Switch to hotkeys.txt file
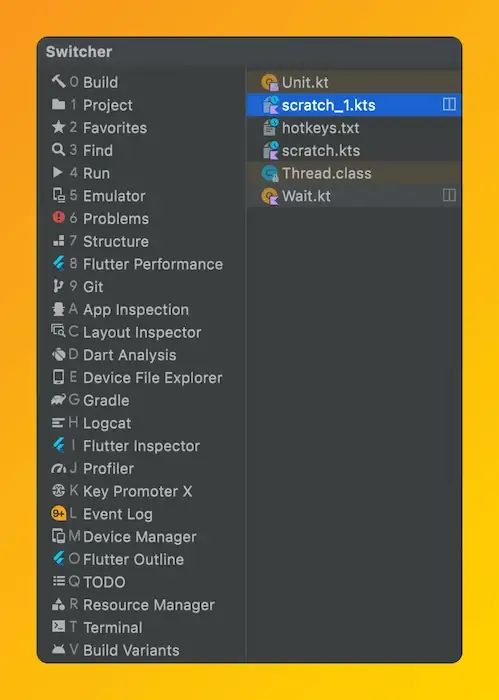The width and height of the screenshot is (499, 700). [x=353, y=128]
